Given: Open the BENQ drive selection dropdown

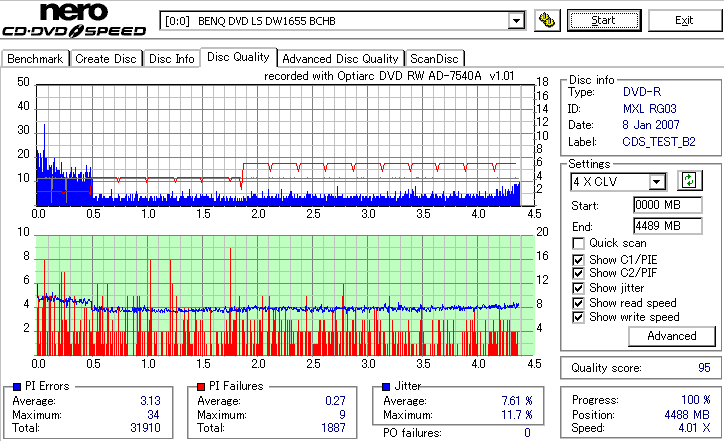Looking at the screenshot, I should coord(342,21).
